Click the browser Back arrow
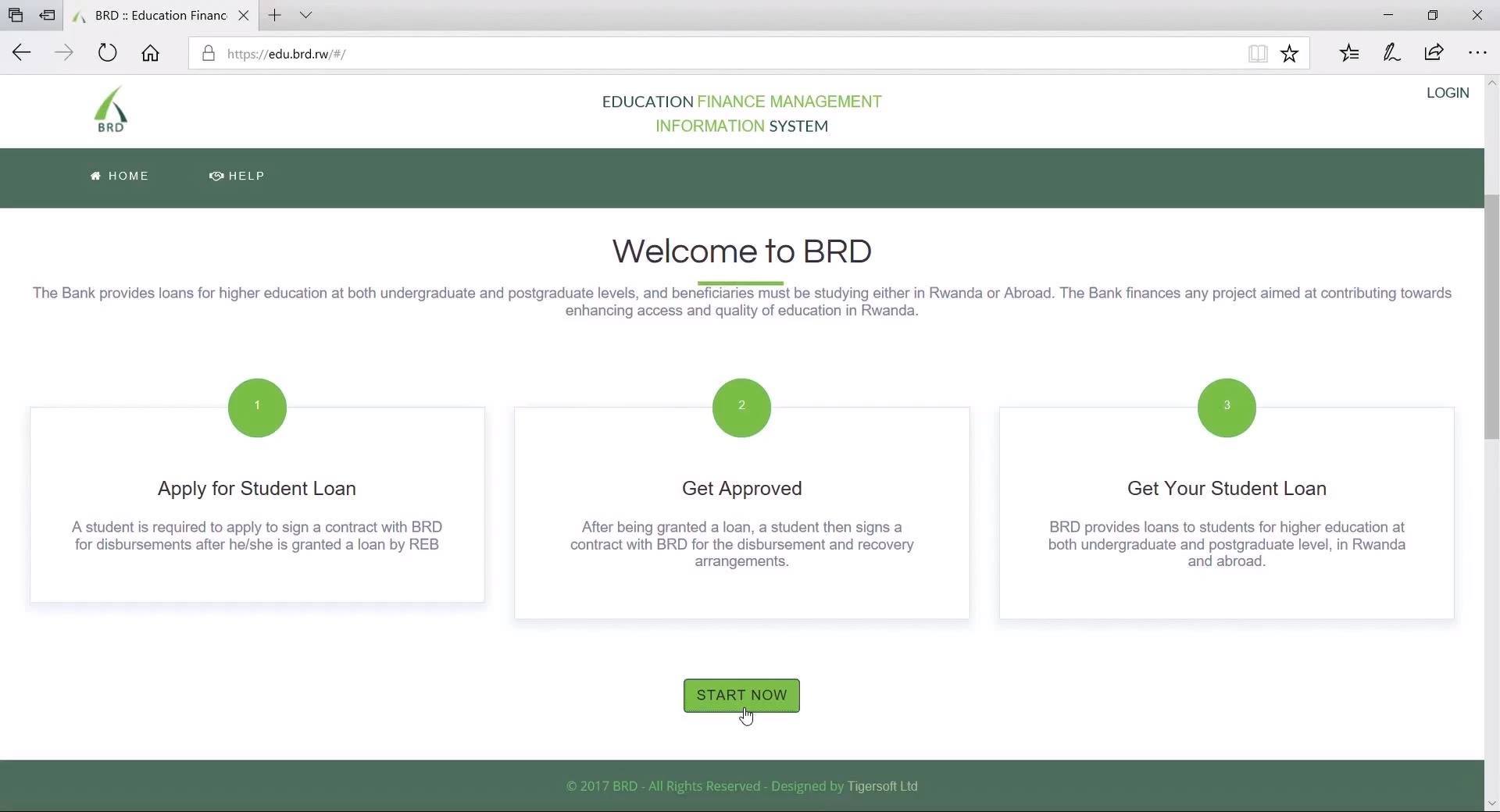Image resolution: width=1500 pixels, height=812 pixels. [x=22, y=53]
